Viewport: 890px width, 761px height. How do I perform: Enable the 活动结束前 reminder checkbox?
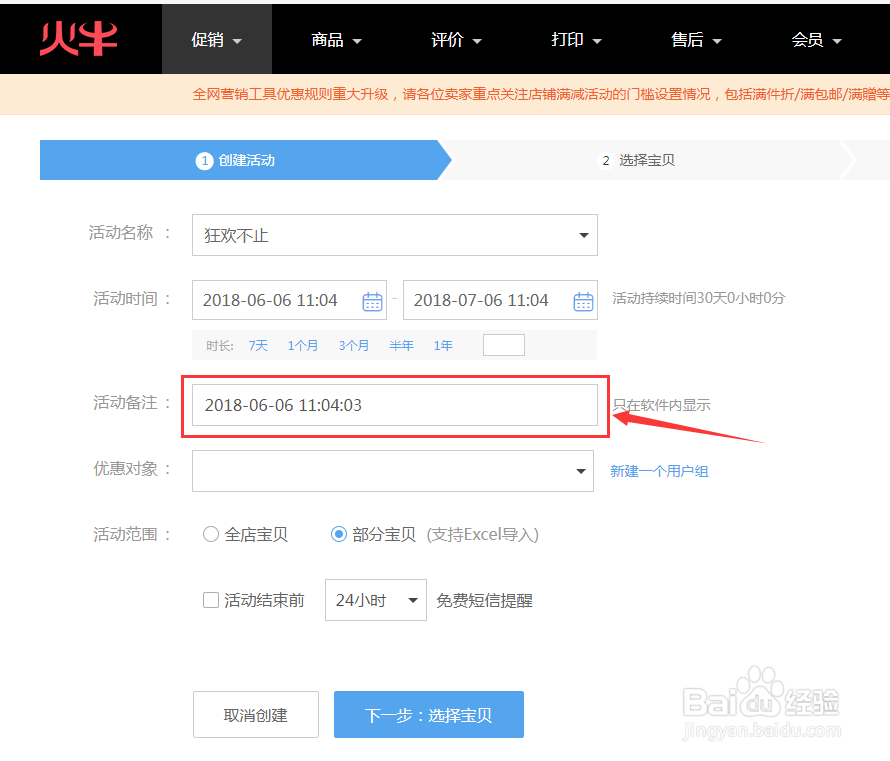click(x=211, y=600)
